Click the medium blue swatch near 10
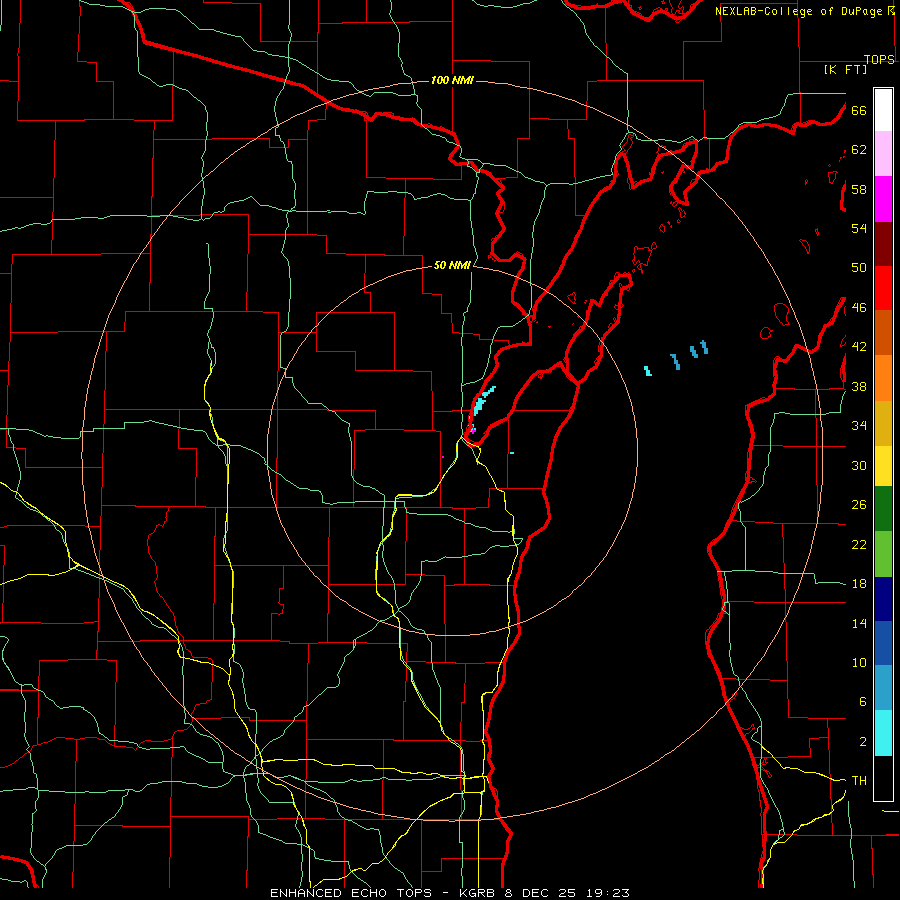Viewport: 900px width, 900px height. pyautogui.click(x=883, y=643)
